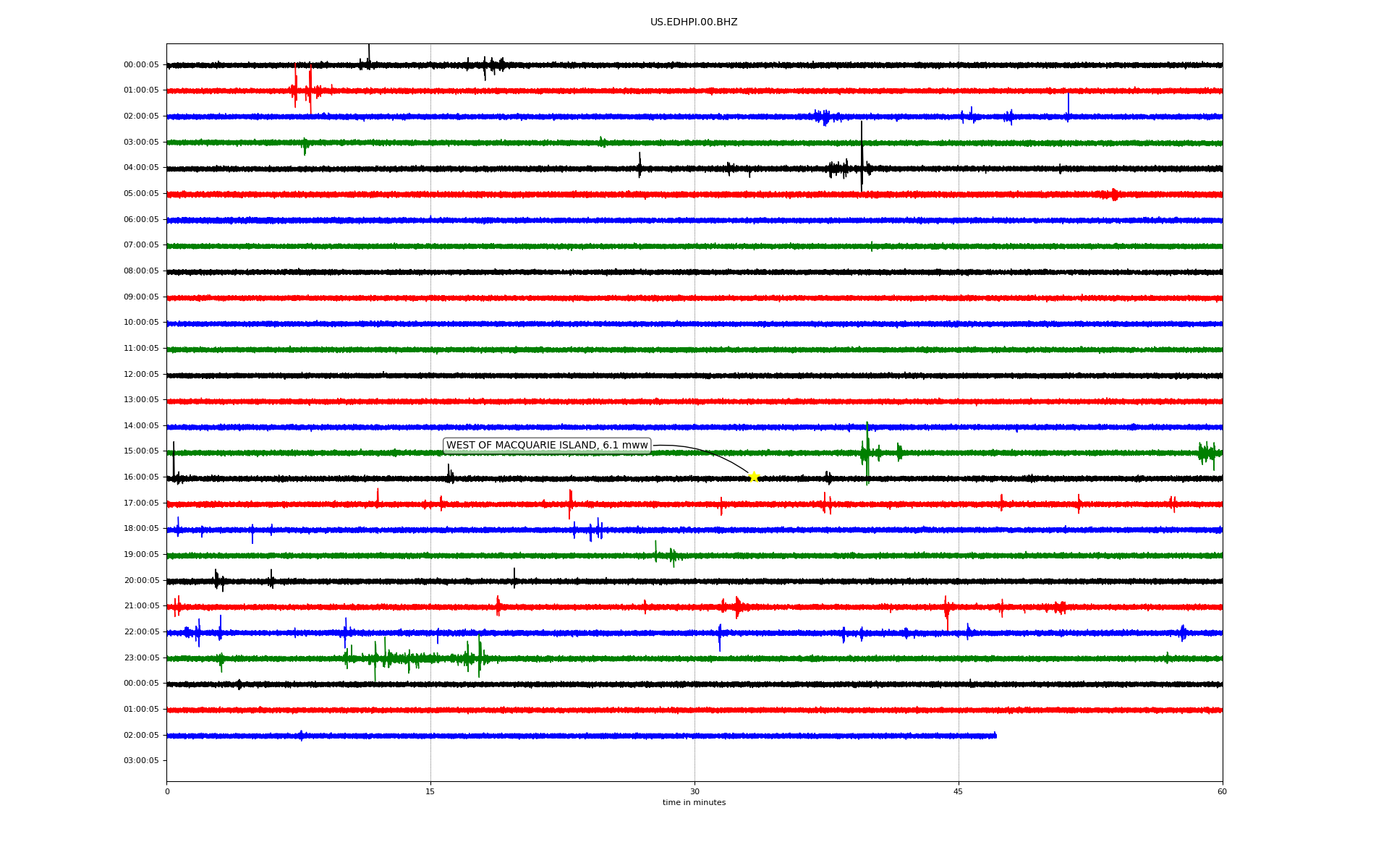Select the 23:00:05 row label
The image size is (1389, 868).
tap(141, 658)
